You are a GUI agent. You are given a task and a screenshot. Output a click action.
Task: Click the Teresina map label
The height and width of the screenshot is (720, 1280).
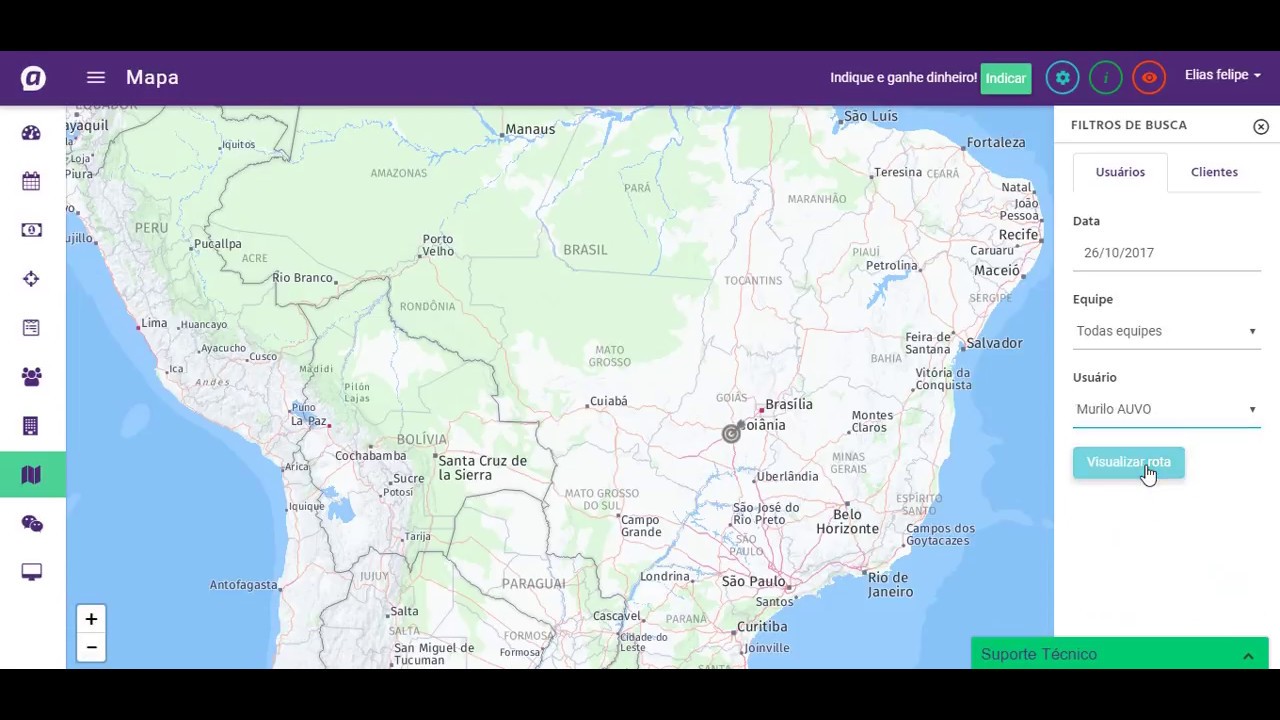pos(898,172)
